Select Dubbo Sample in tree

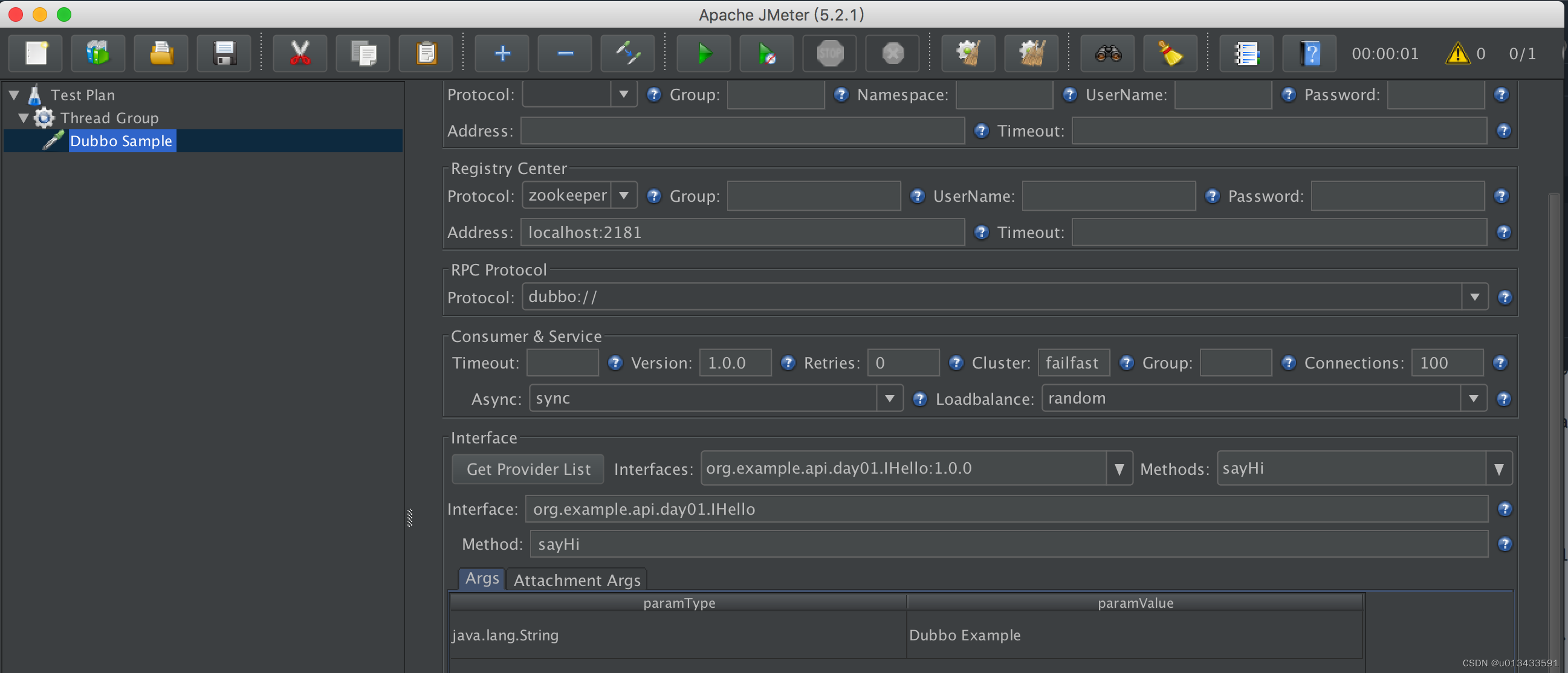click(x=121, y=141)
